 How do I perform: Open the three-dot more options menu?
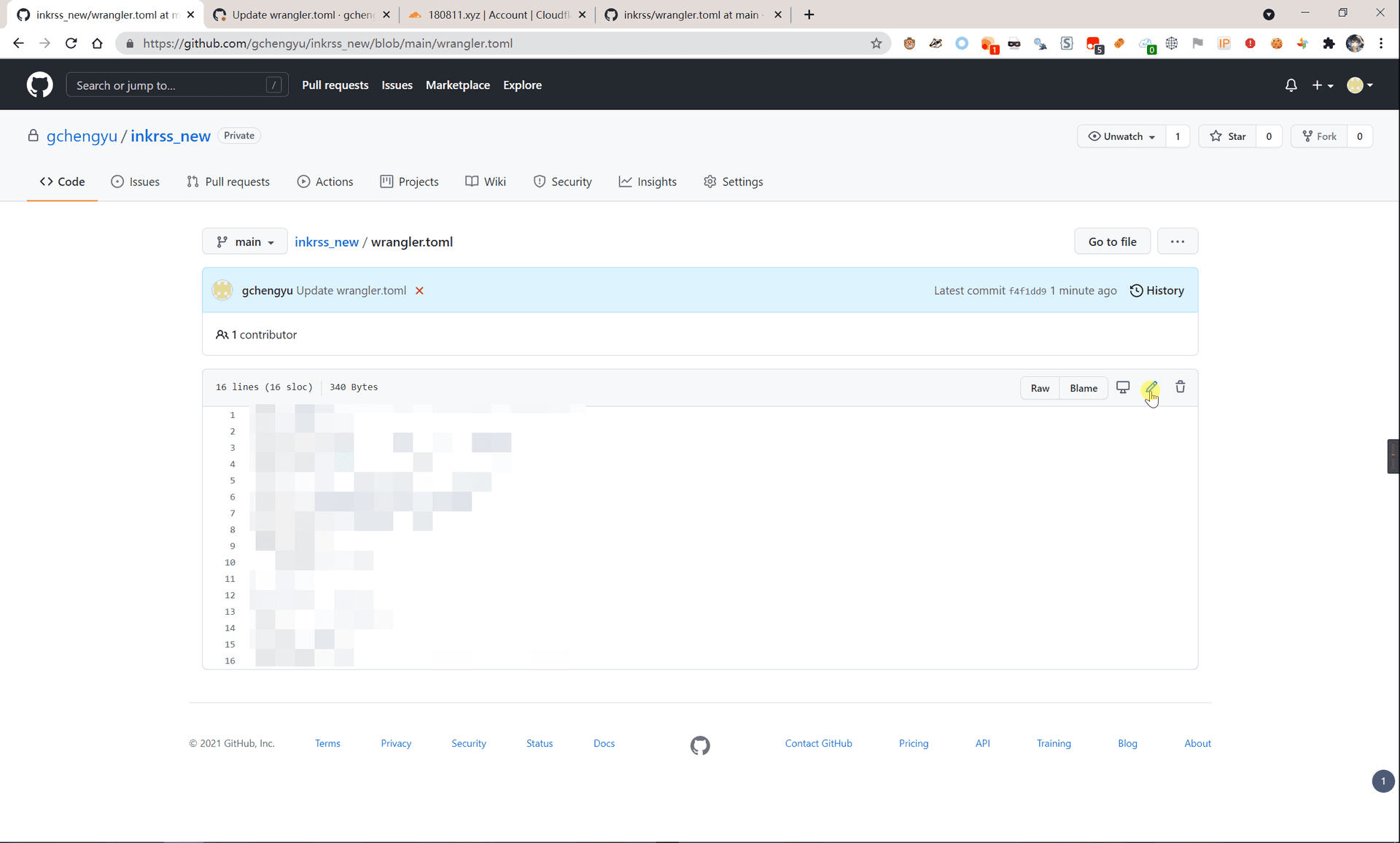[x=1177, y=241]
